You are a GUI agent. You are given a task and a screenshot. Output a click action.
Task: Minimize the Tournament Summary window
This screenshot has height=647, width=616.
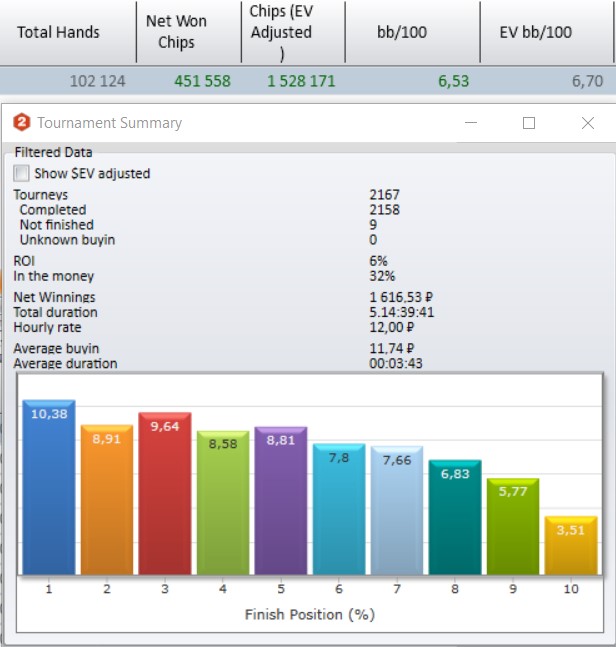pyautogui.click(x=471, y=123)
